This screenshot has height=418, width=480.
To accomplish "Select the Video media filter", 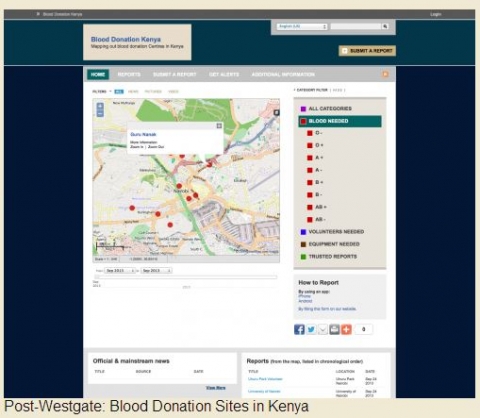I will tap(173, 91).
